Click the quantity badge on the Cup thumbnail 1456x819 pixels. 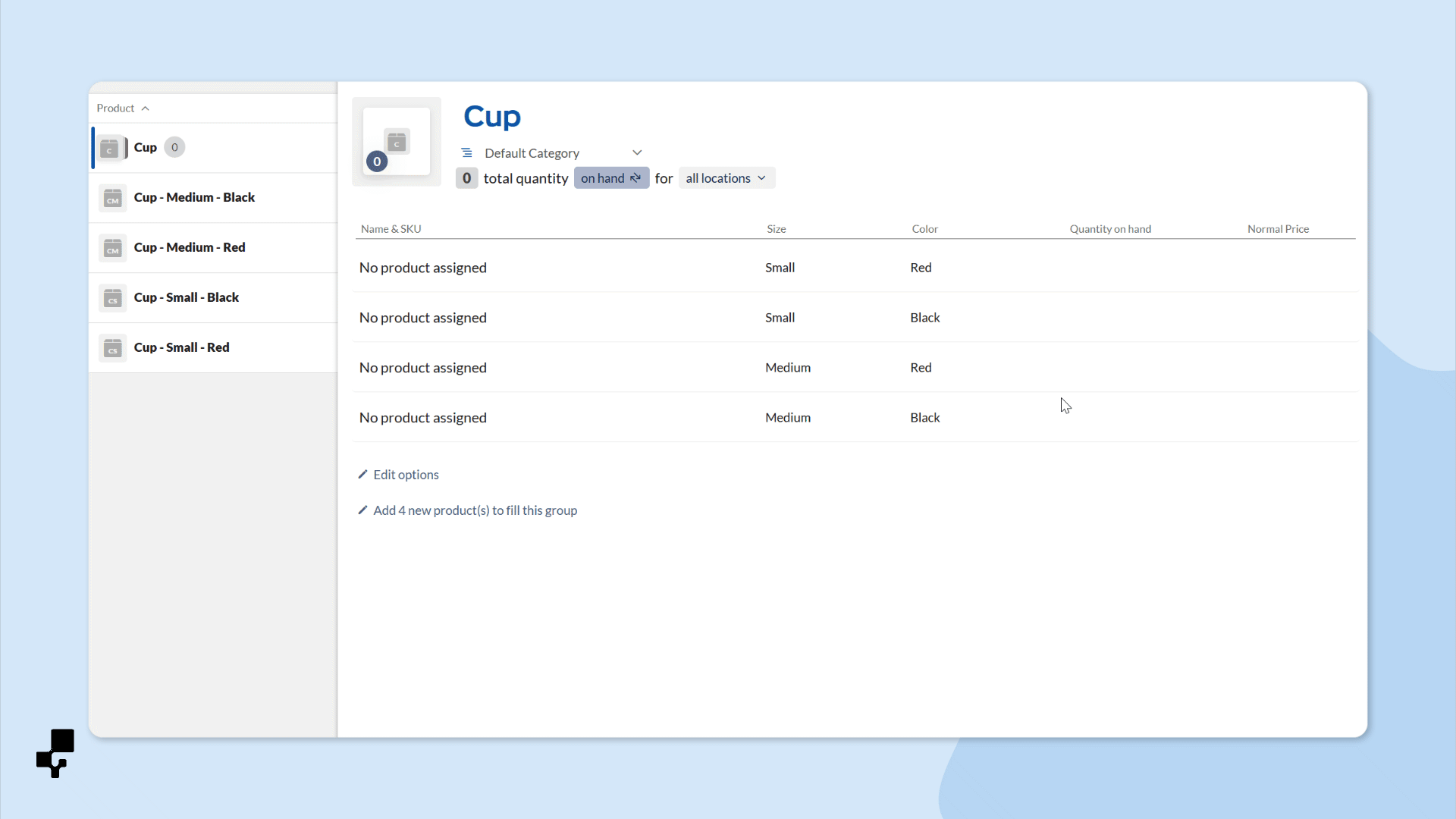[377, 162]
